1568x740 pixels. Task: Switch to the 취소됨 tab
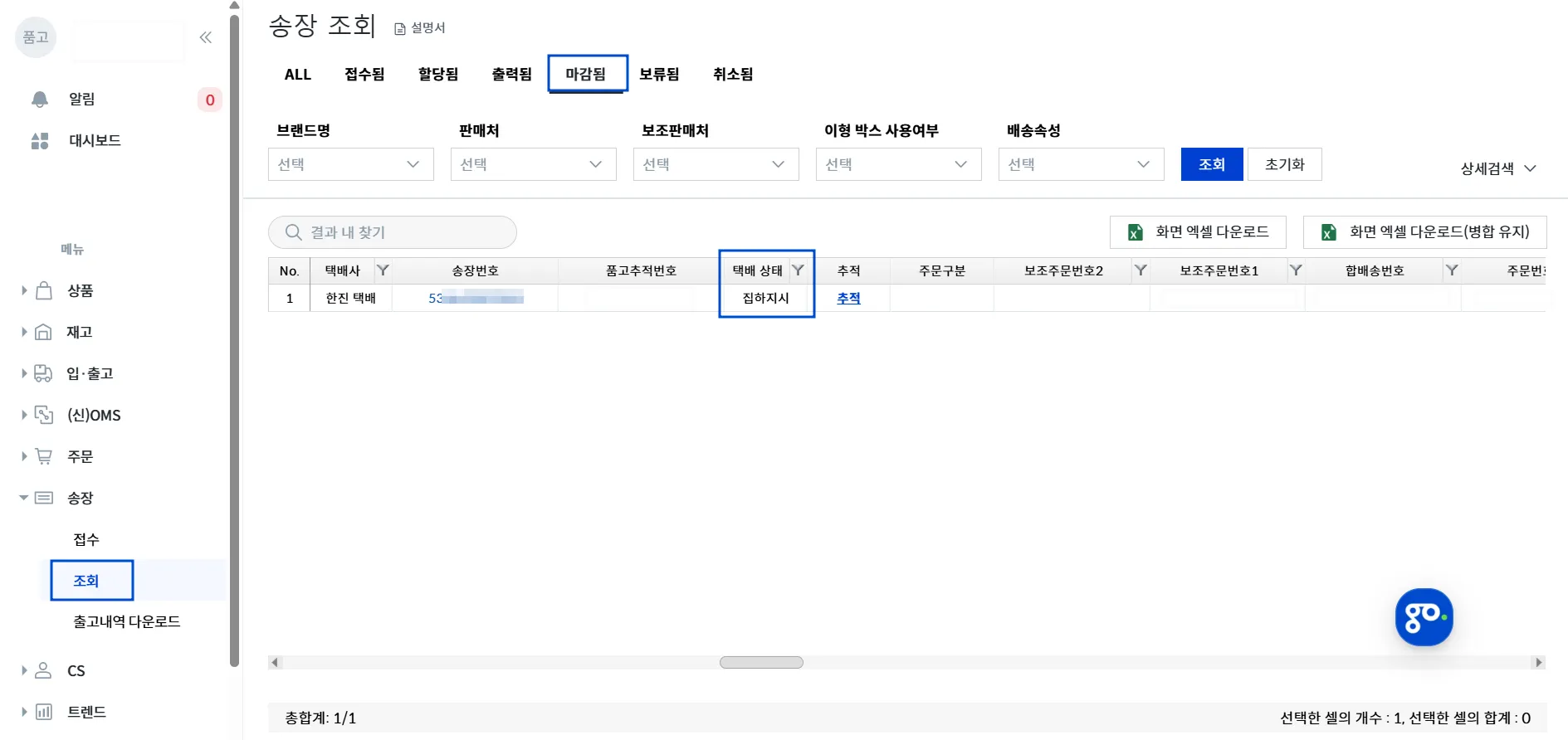click(x=733, y=75)
